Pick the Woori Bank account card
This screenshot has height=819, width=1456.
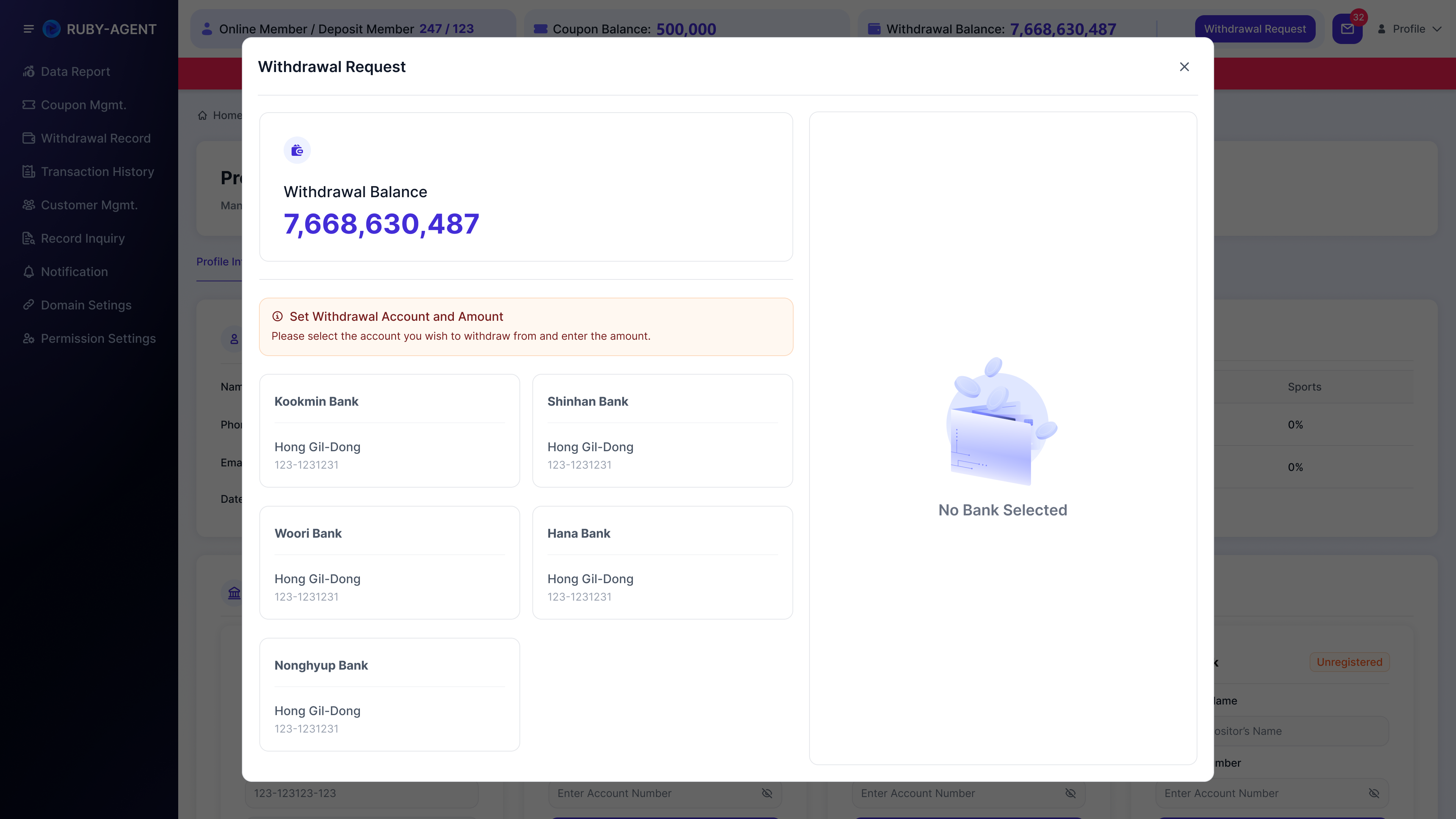(389, 562)
